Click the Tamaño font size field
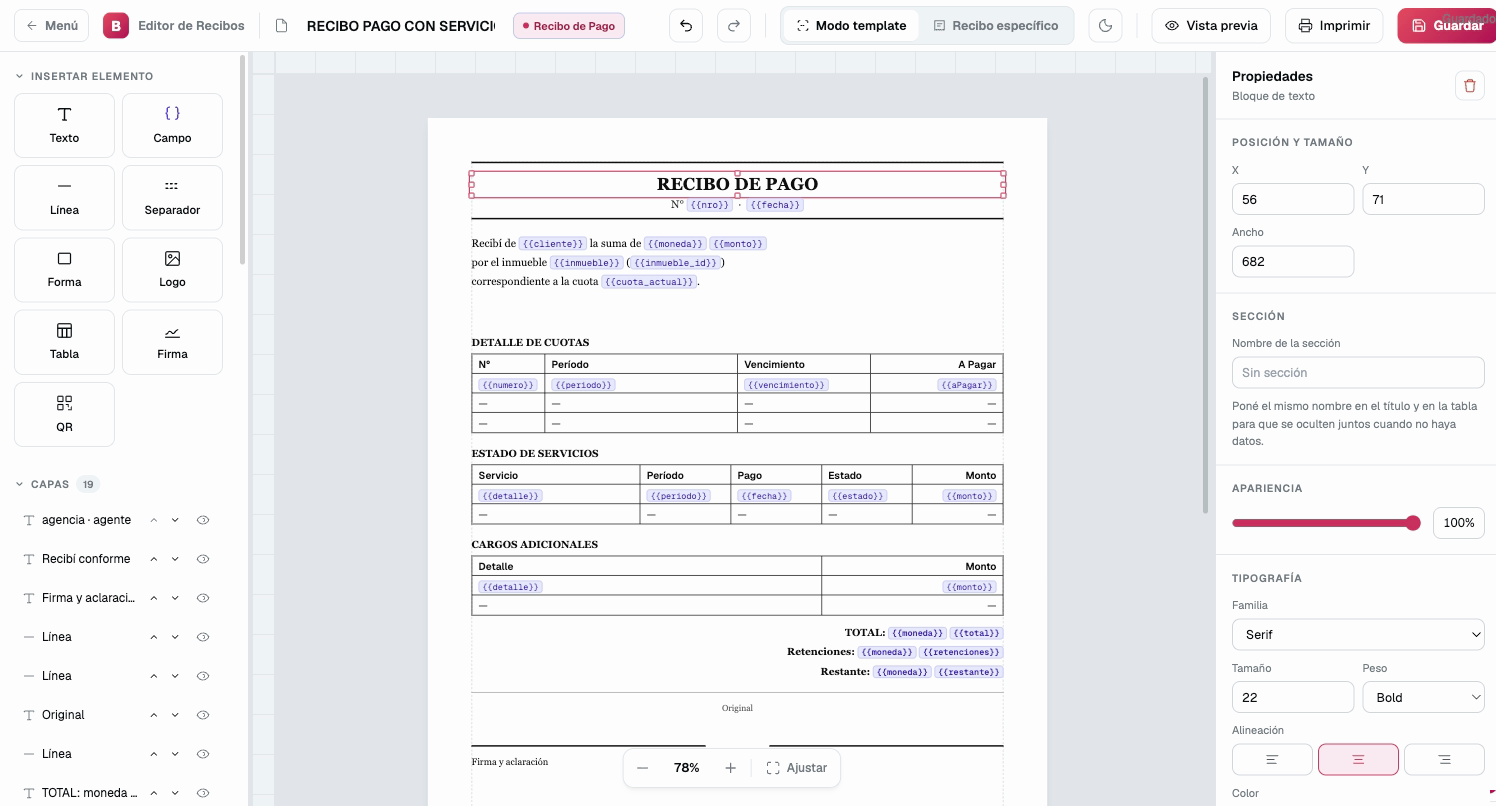 [1293, 697]
